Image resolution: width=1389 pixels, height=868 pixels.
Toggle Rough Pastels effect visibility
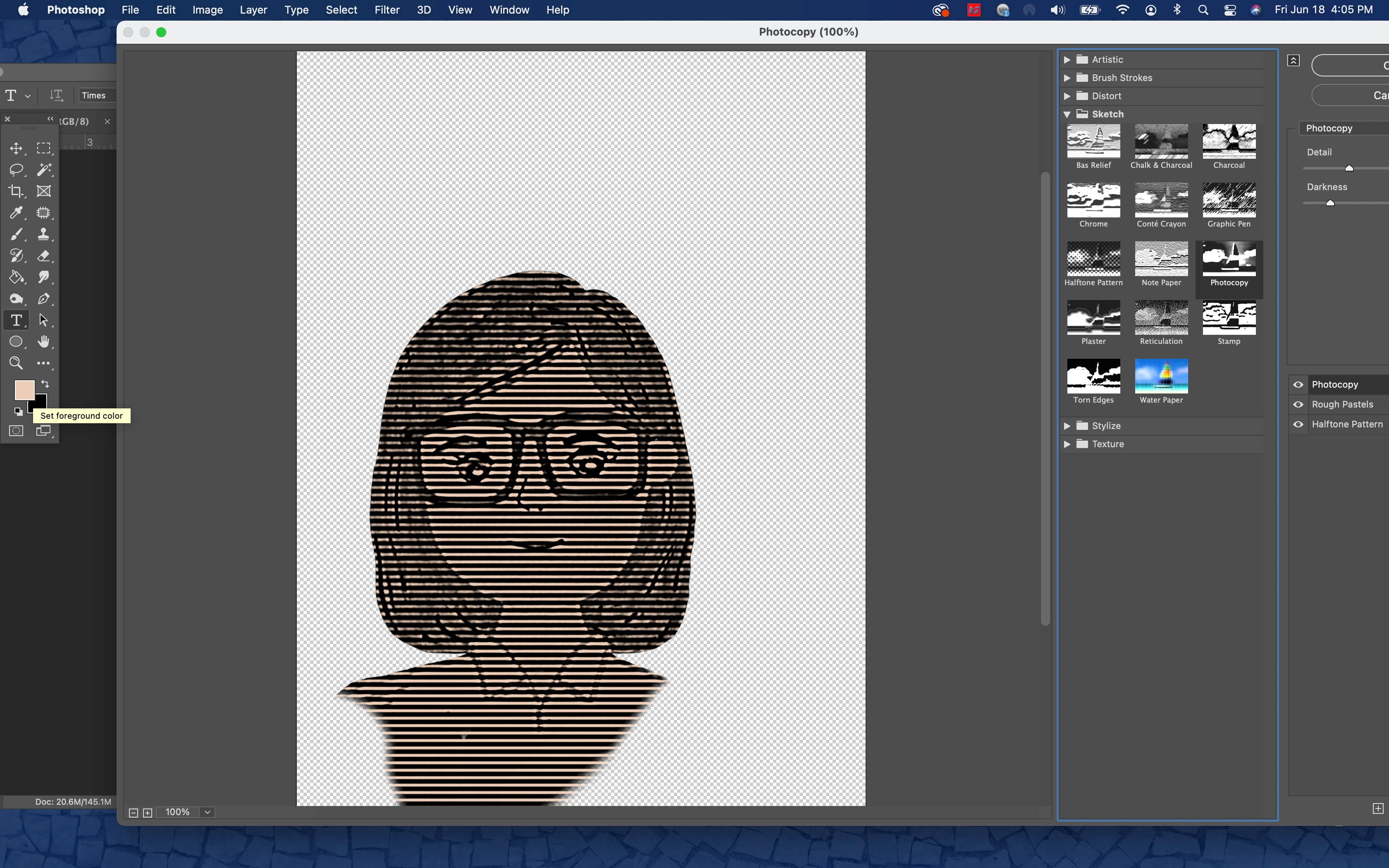[1298, 405]
